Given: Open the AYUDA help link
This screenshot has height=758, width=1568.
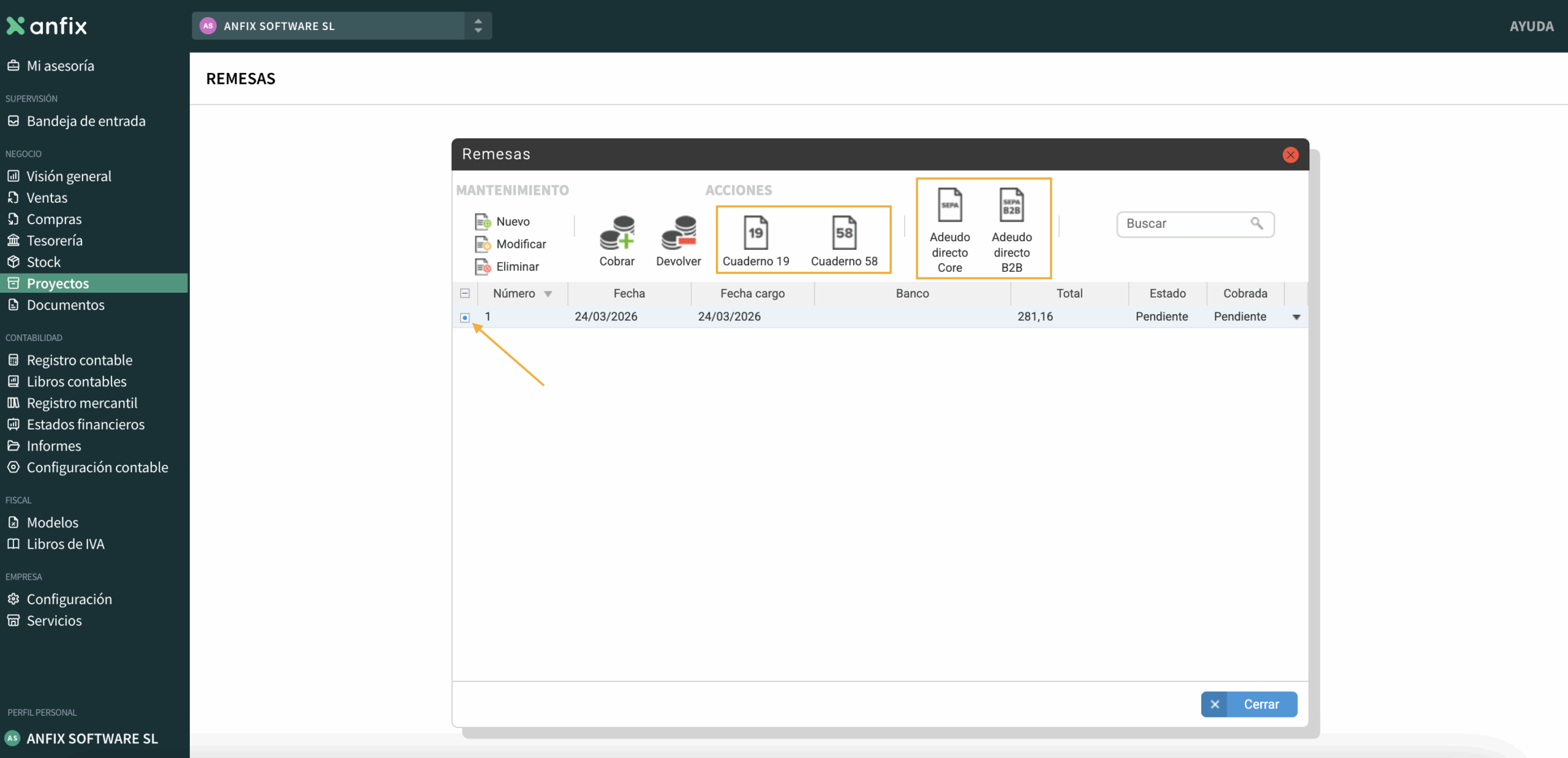Looking at the screenshot, I should click(1531, 26).
